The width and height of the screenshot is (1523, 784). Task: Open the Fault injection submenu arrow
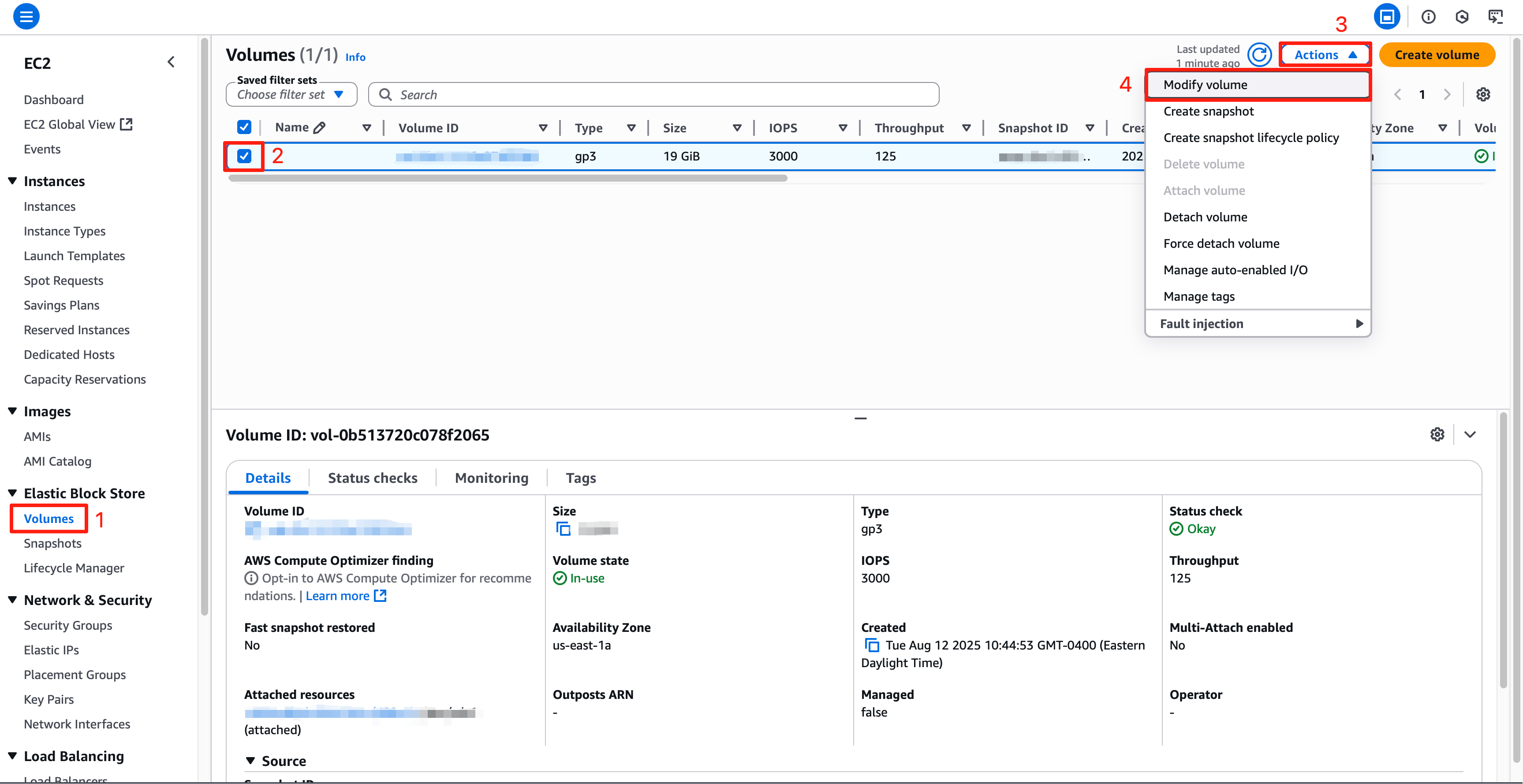pos(1359,323)
